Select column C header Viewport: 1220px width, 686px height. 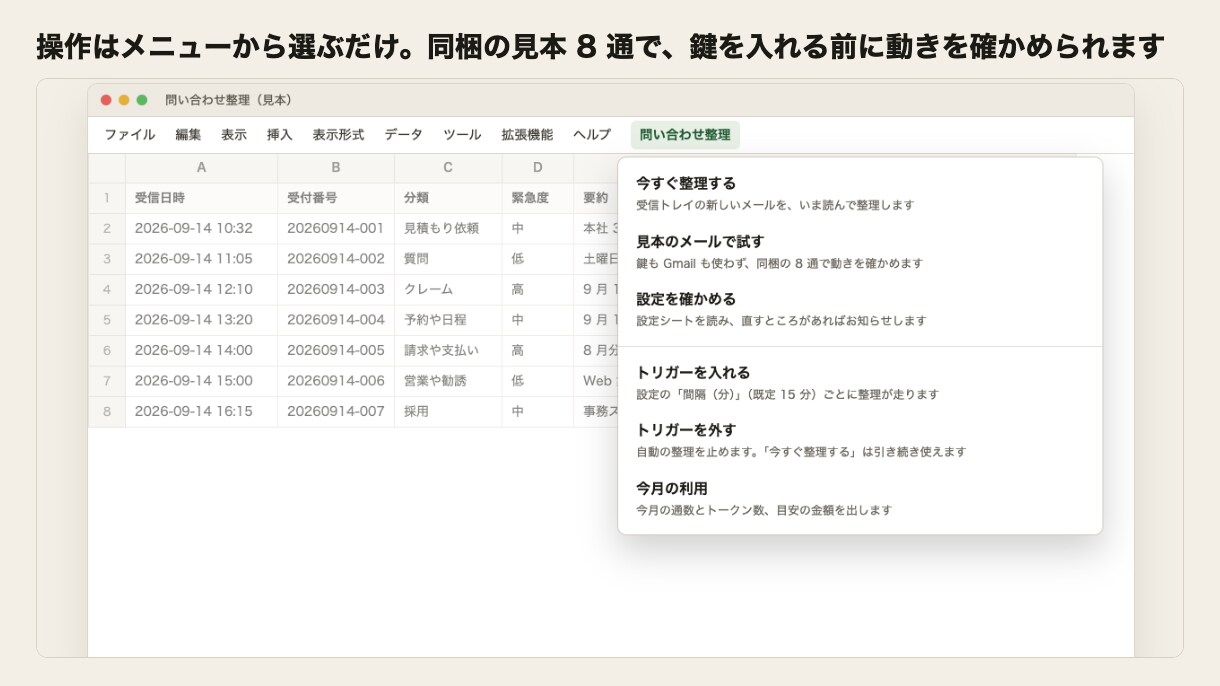(448, 168)
